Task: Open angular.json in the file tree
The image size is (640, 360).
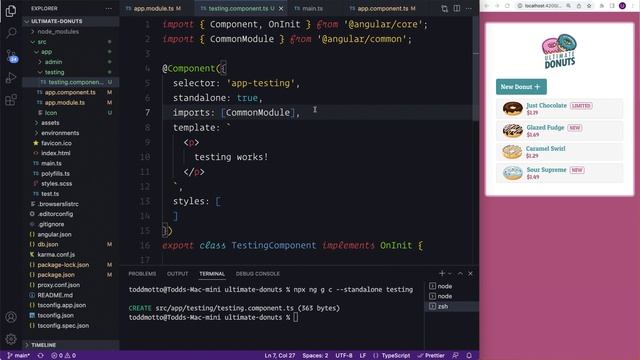Action: 71,234
